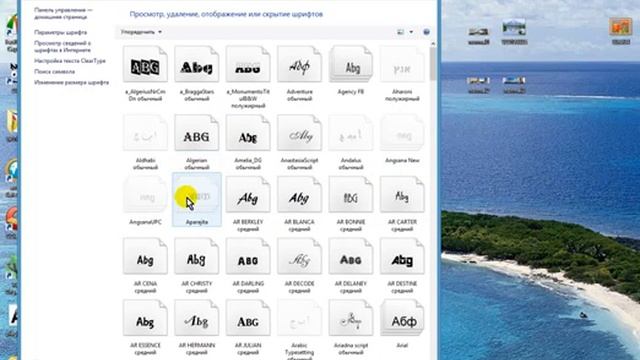The height and width of the screenshot is (360, 640).
Task: Click the Arial font name label
Action: pyautogui.click(x=402, y=345)
